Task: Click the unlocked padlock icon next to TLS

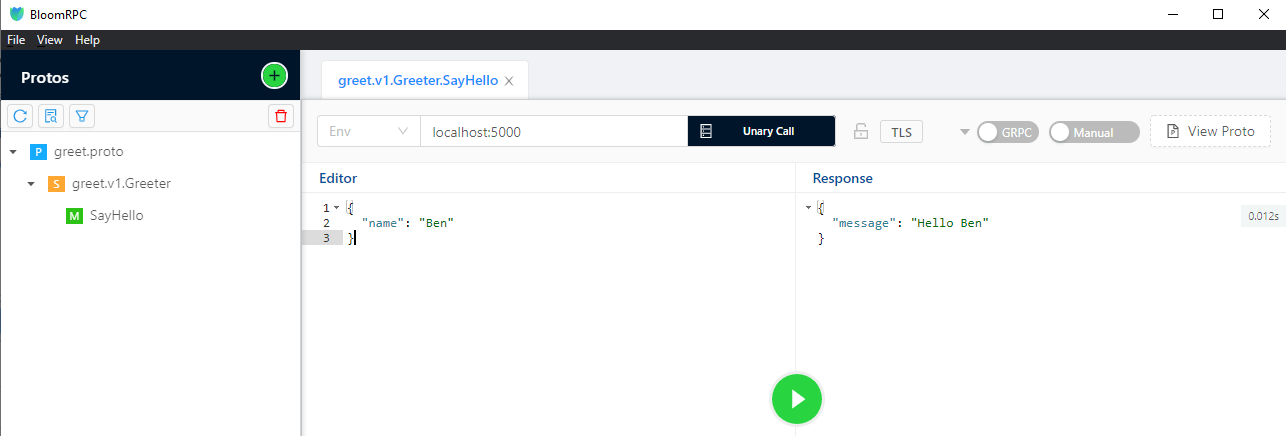Action: click(x=860, y=131)
